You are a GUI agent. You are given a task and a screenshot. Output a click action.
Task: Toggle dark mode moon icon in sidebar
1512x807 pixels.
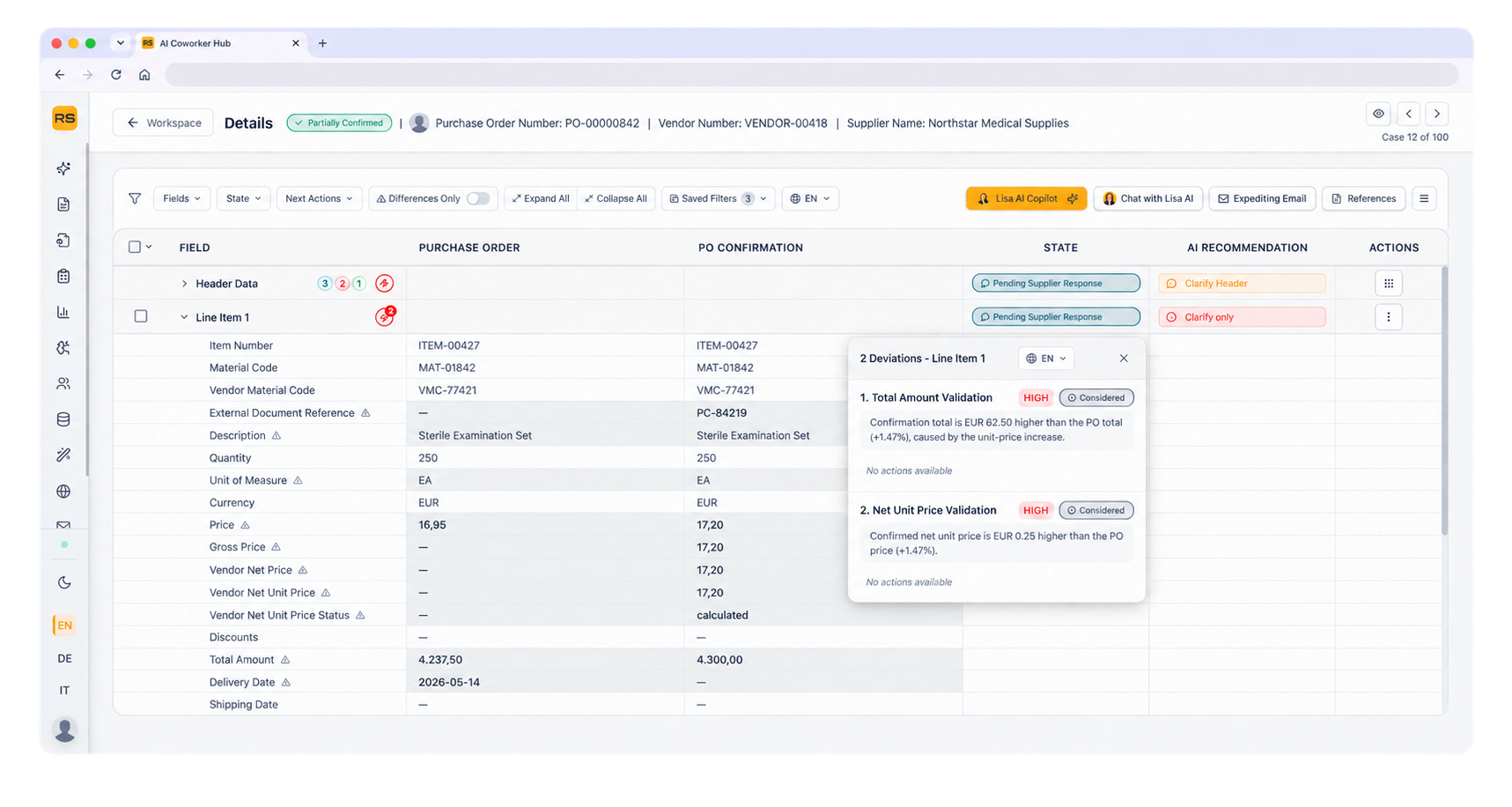click(64, 582)
